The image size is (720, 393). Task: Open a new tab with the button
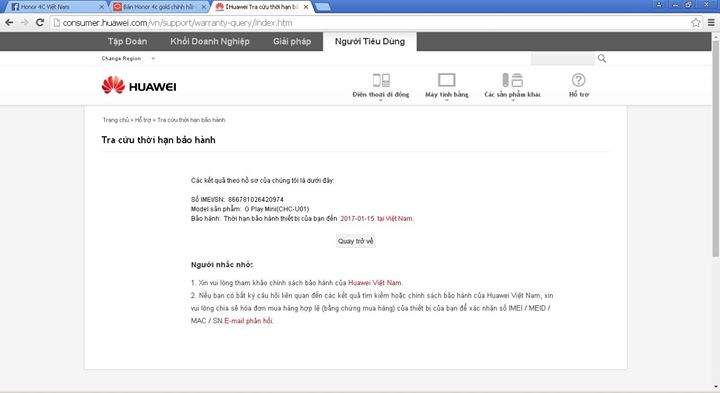323,7
